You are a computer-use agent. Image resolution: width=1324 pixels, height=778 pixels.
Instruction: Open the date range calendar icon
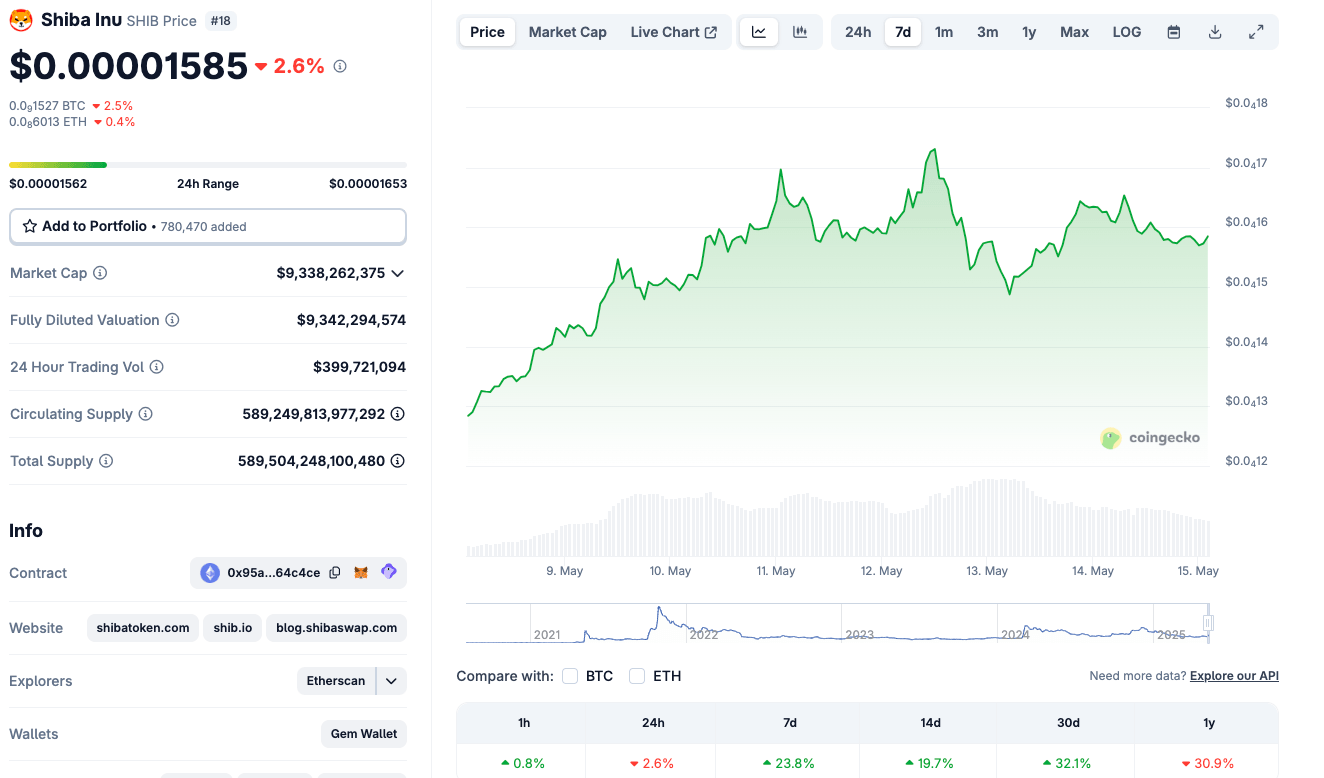[1172, 31]
